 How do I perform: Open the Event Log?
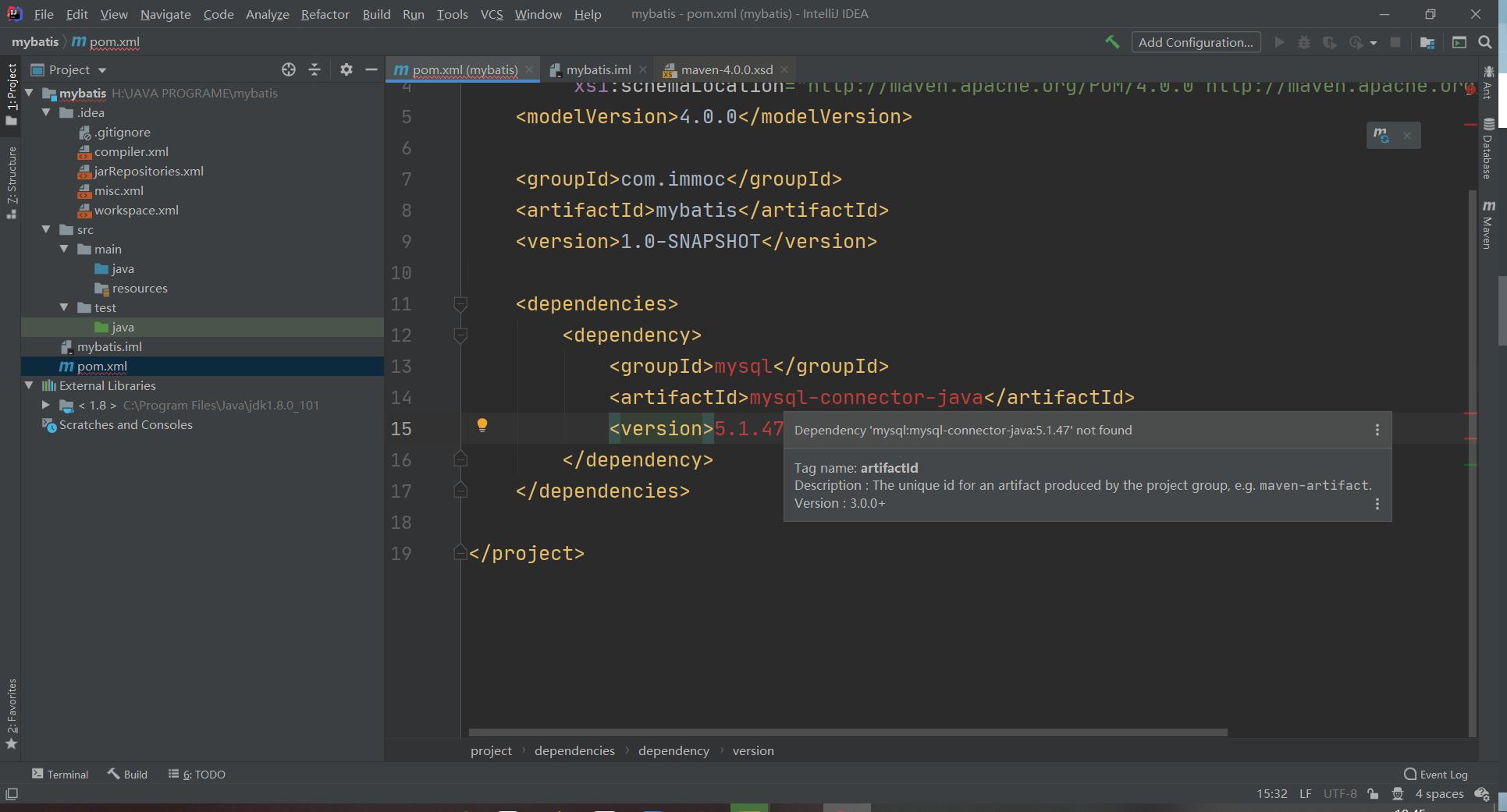tap(1436, 774)
